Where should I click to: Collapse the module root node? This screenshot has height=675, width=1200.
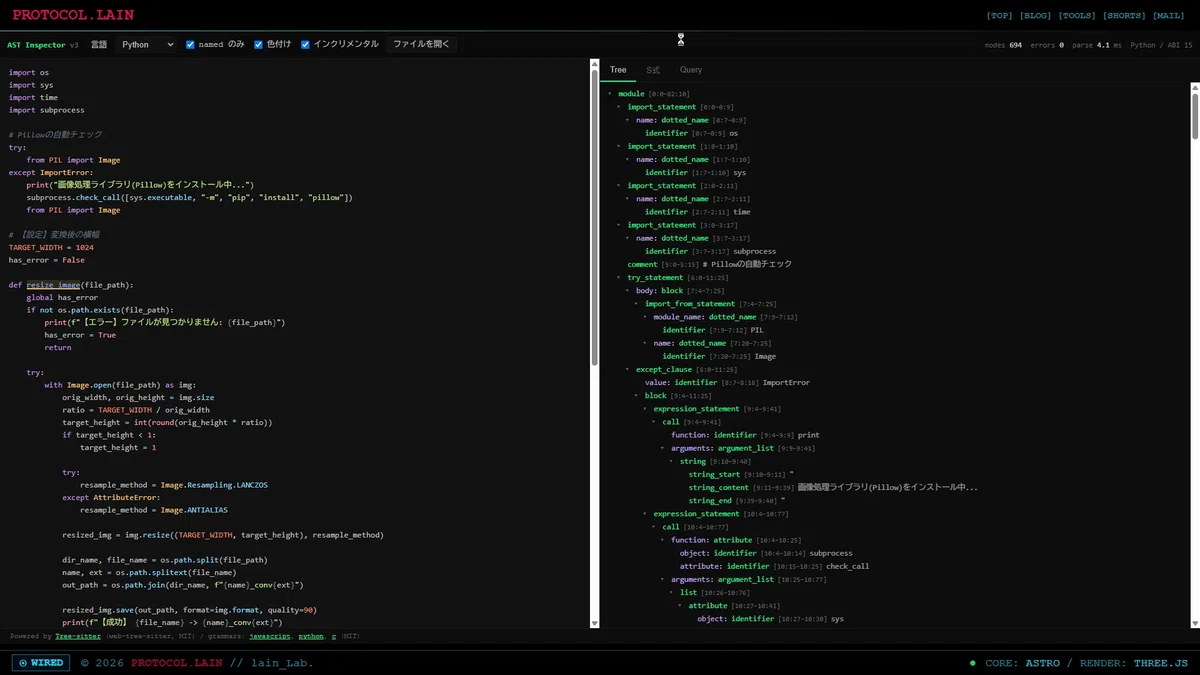[x=610, y=94]
